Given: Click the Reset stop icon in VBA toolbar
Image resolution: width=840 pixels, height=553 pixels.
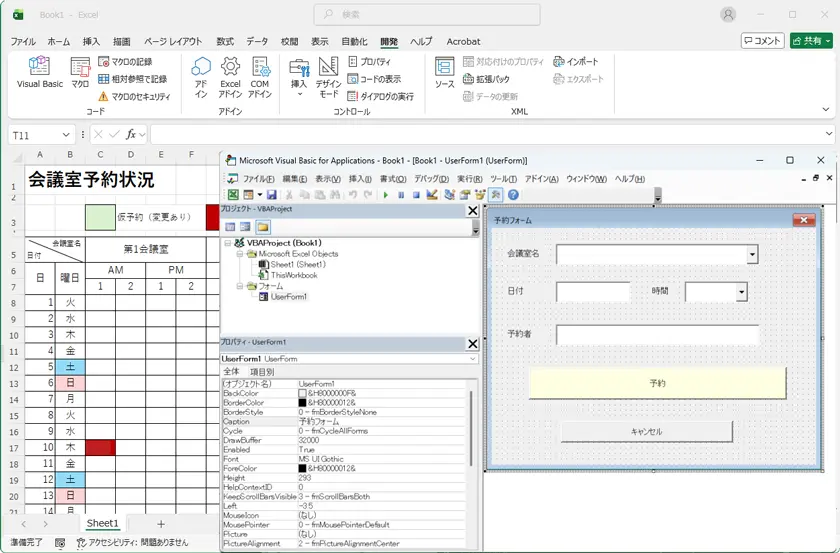Looking at the screenshot, I should [416, 195].
